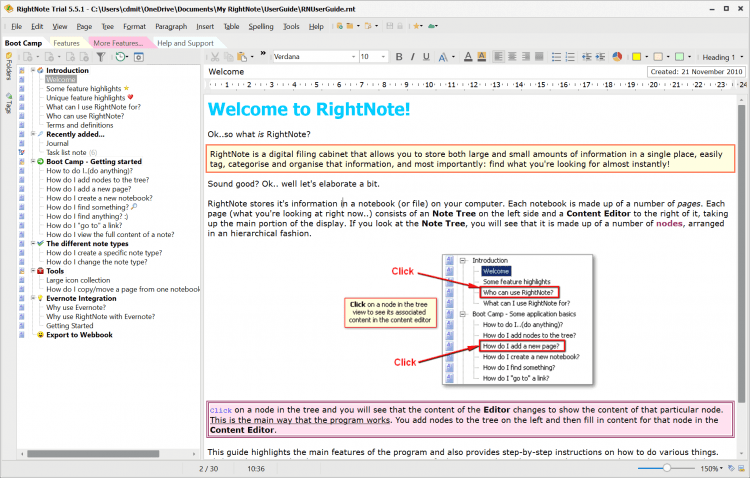Collapse the Boot Camp - Getting started node
This screenshot has height=478, width=750.
pos(33,162)
